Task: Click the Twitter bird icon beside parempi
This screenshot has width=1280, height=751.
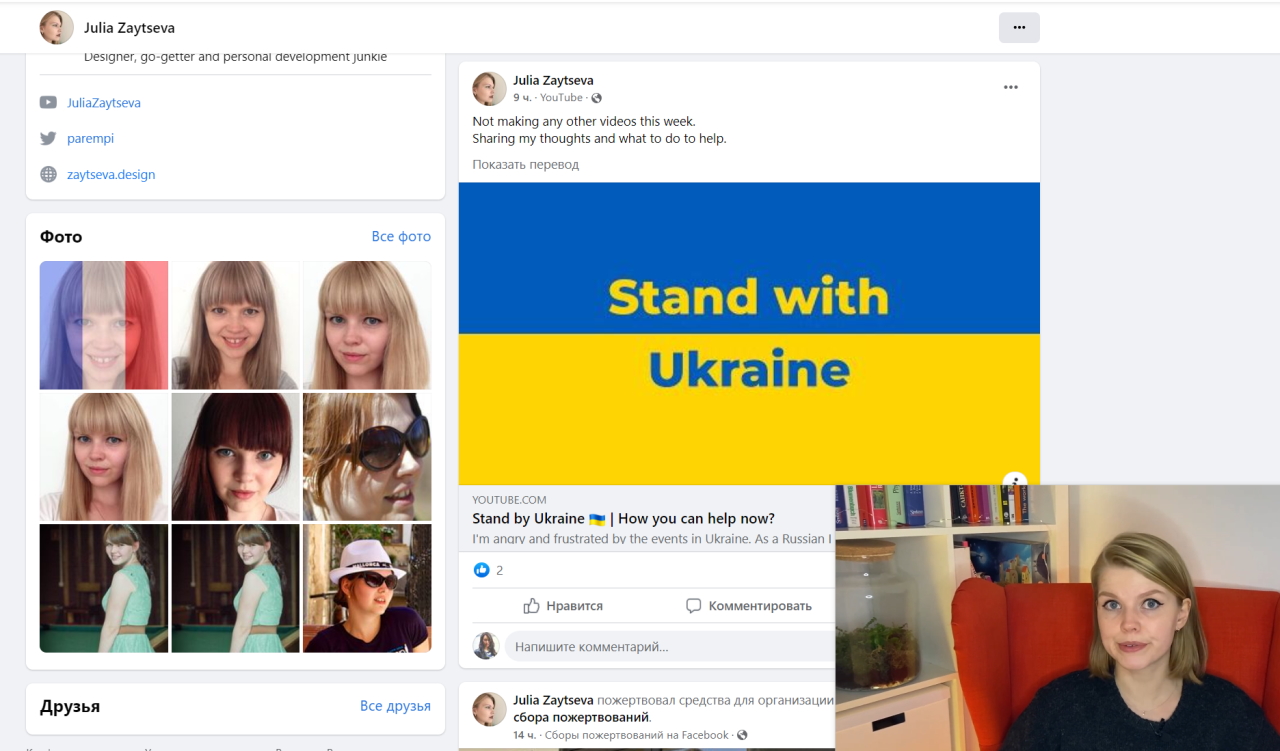Action: [48, 138]
